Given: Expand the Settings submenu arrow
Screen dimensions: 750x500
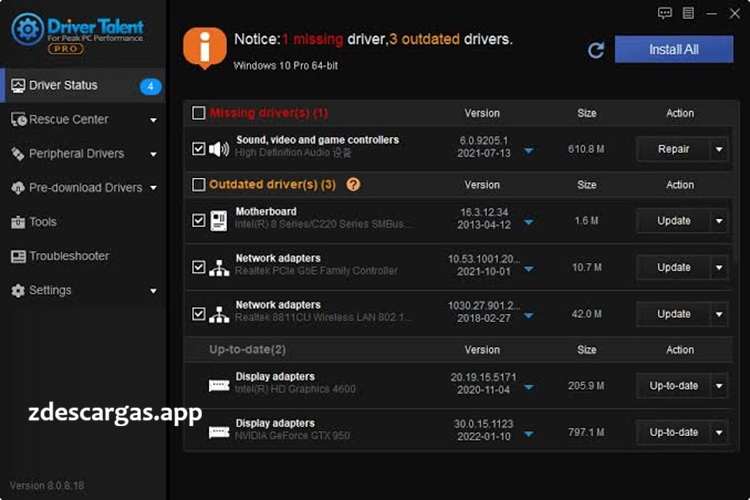Looking at the screenshot, I should tap(153, 291).
